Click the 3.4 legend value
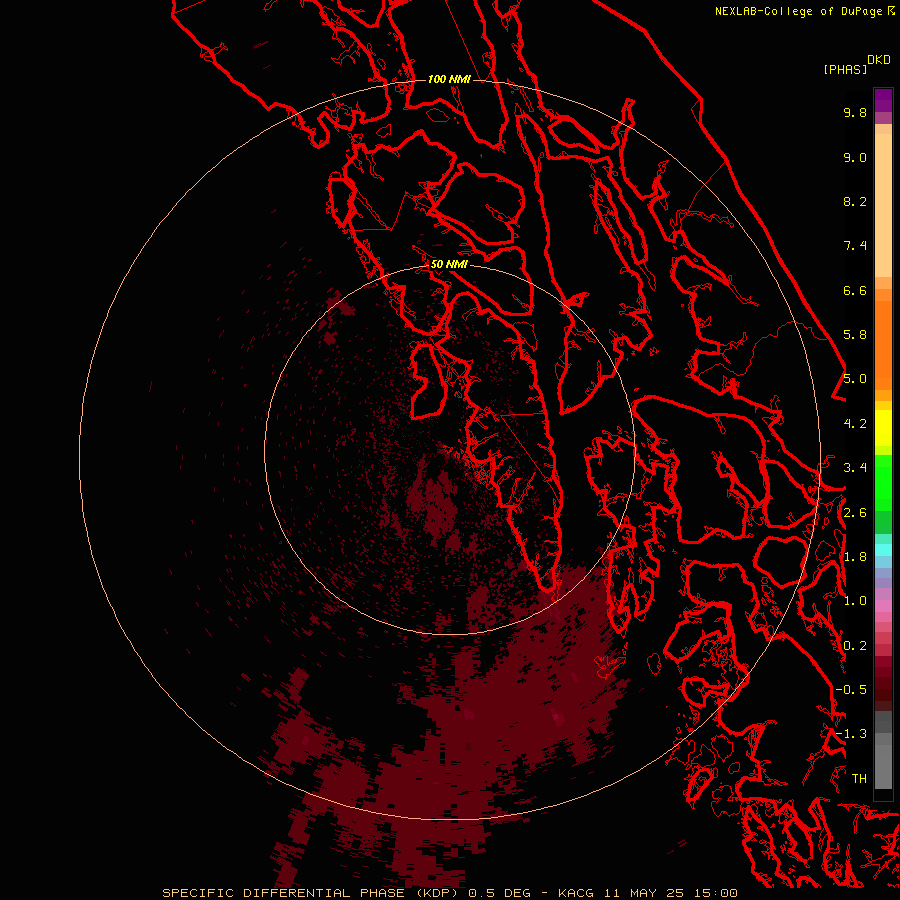 (x=855, y=468)
